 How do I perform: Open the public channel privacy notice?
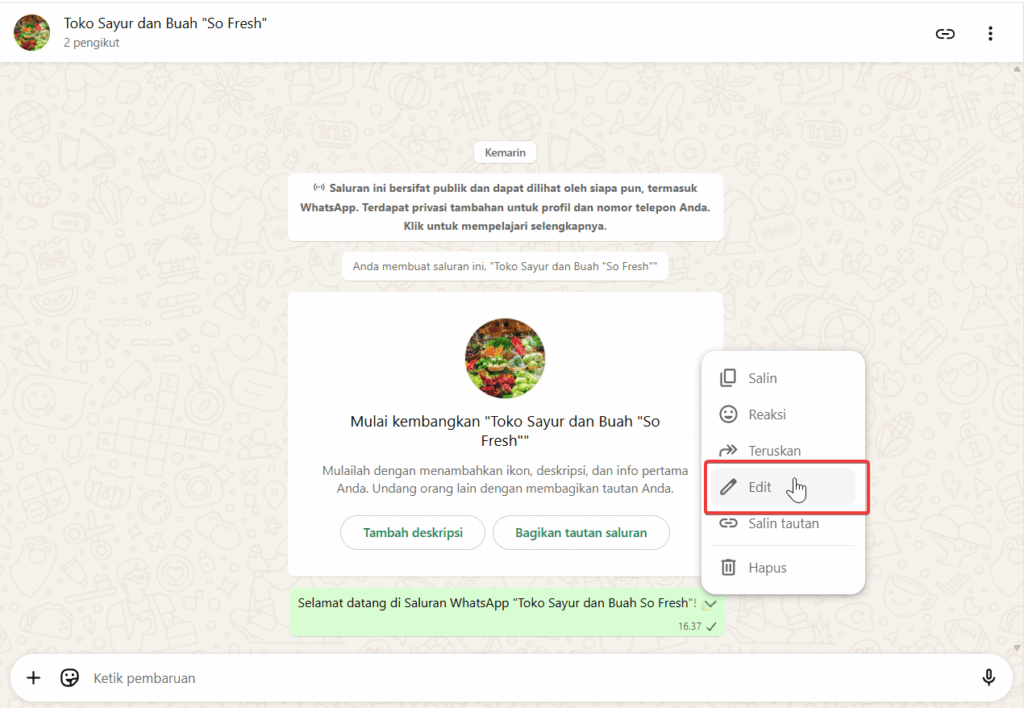(x=505, y=207)
